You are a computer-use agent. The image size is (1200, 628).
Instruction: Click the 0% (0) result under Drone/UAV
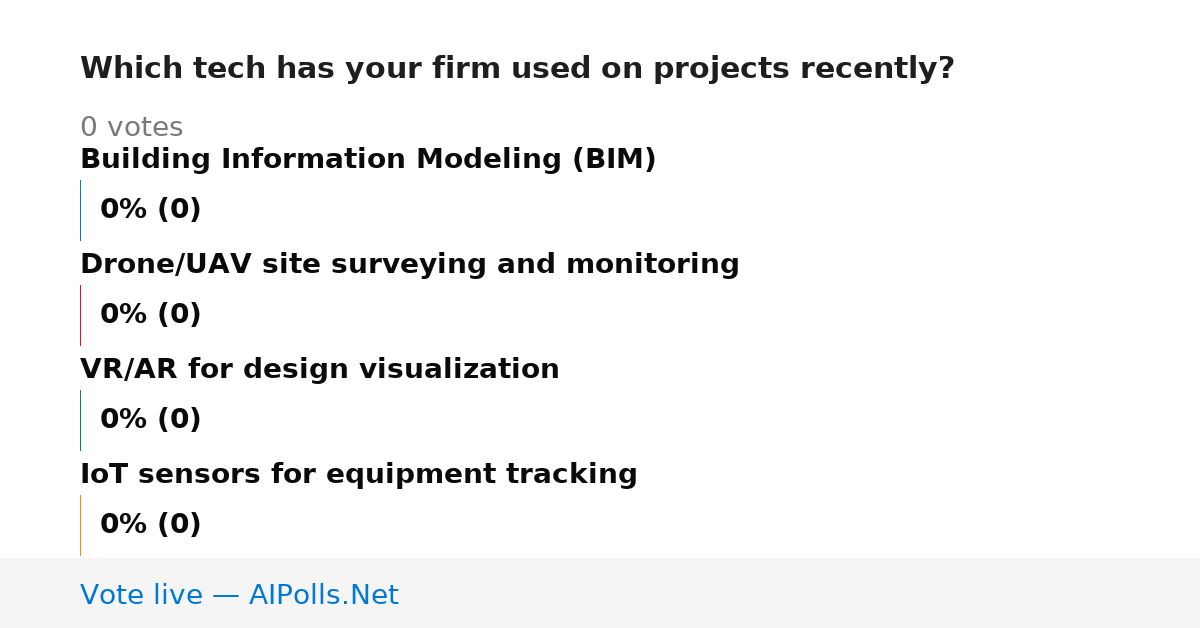tap(150, 315)
